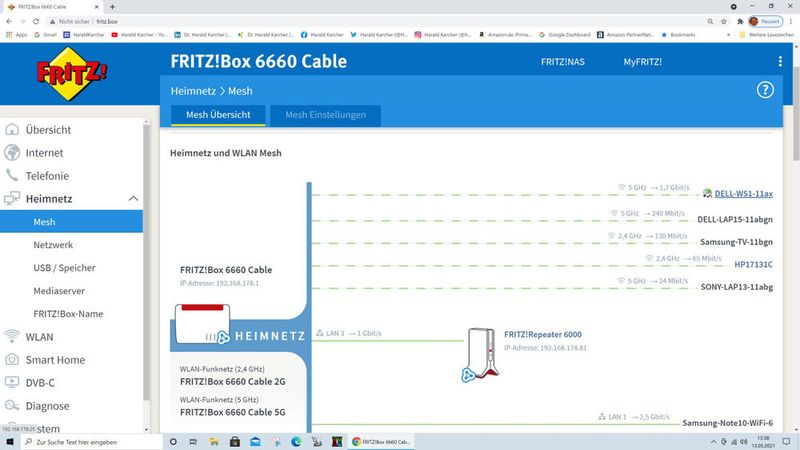Bookmark the page with the star icon
Screen dimensions: 800x450
click(x=723, y=21)
